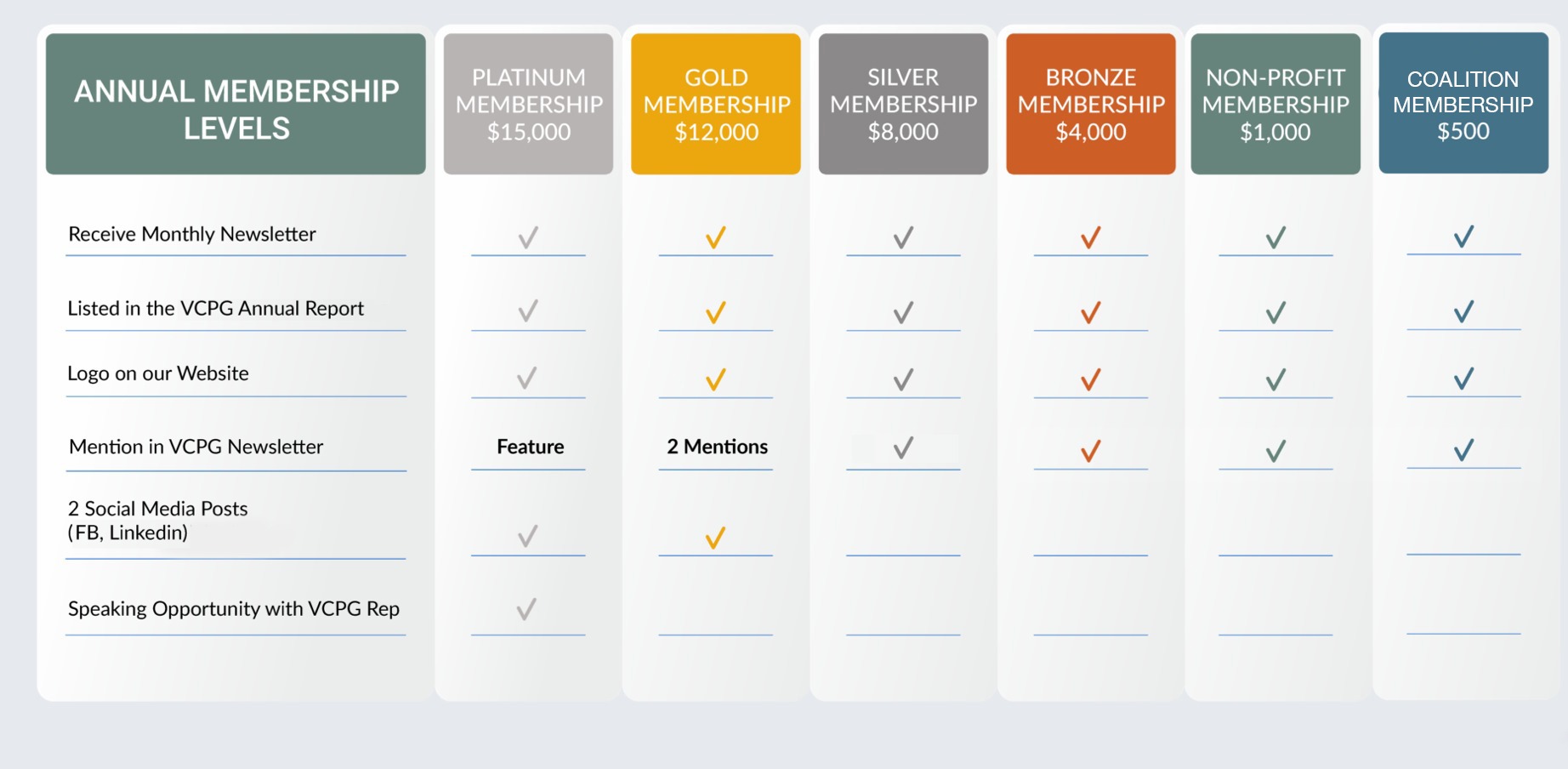1568x769 pixels.
Task: Click Non-Profit checkmark for Receive Monthly Newsletter
Action: click(1275, 237)
